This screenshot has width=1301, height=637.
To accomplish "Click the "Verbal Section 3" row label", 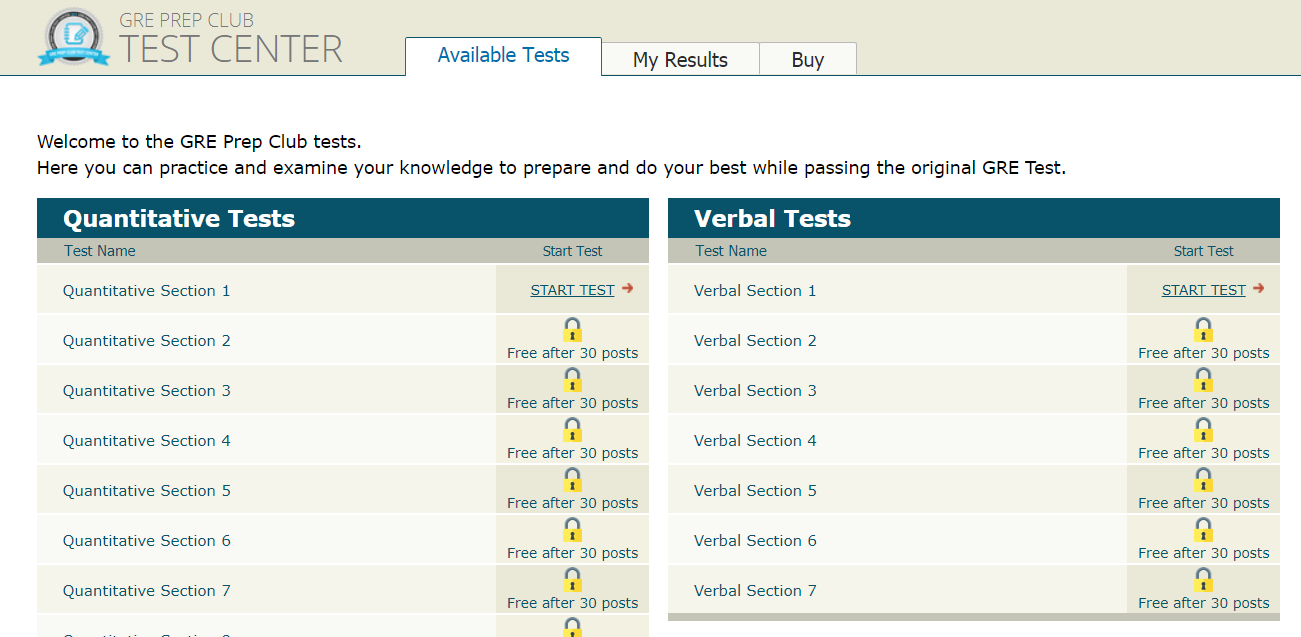I will click(x=755, y=391).
